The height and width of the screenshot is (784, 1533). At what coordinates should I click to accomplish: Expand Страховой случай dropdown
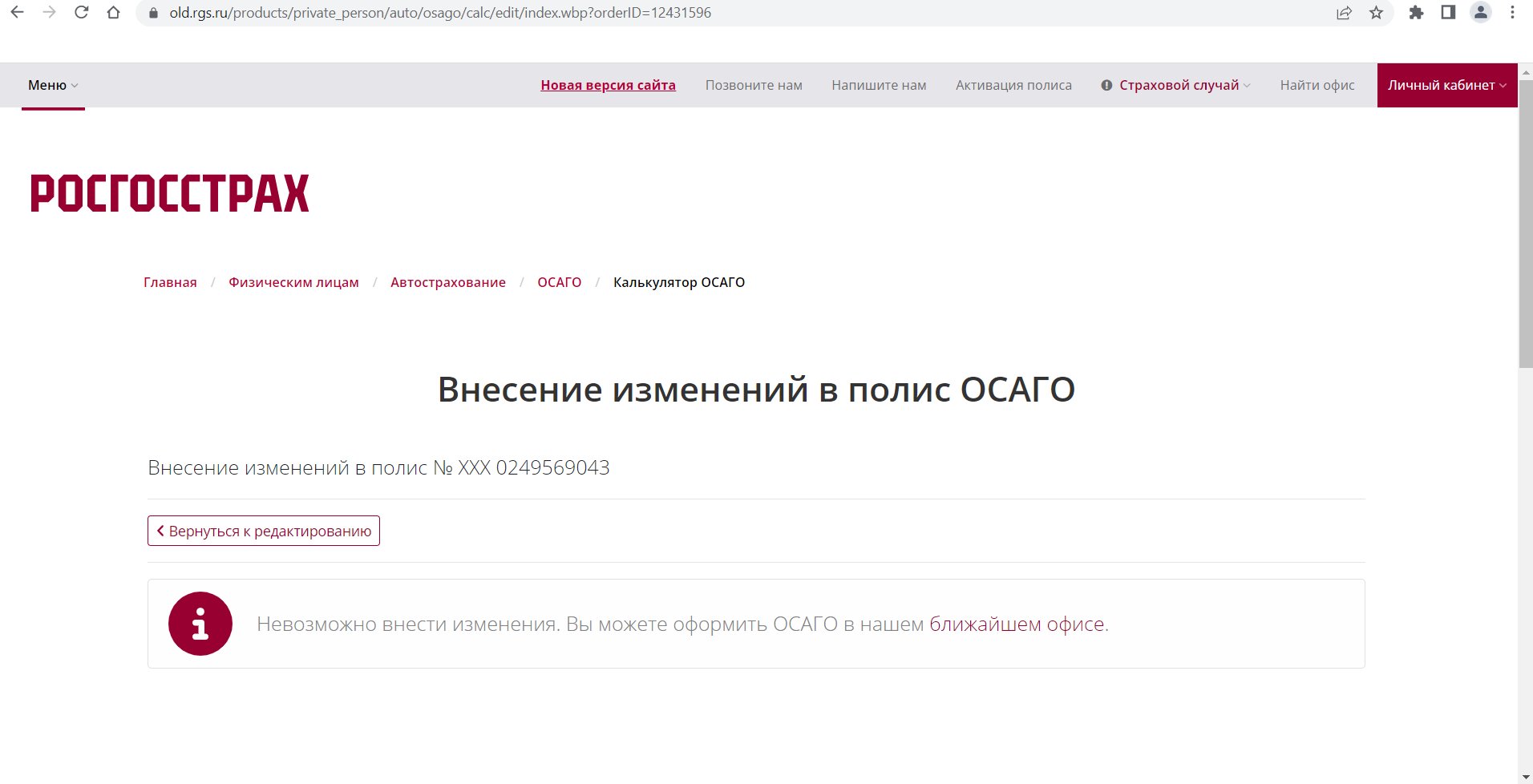tap(1184, 85)
